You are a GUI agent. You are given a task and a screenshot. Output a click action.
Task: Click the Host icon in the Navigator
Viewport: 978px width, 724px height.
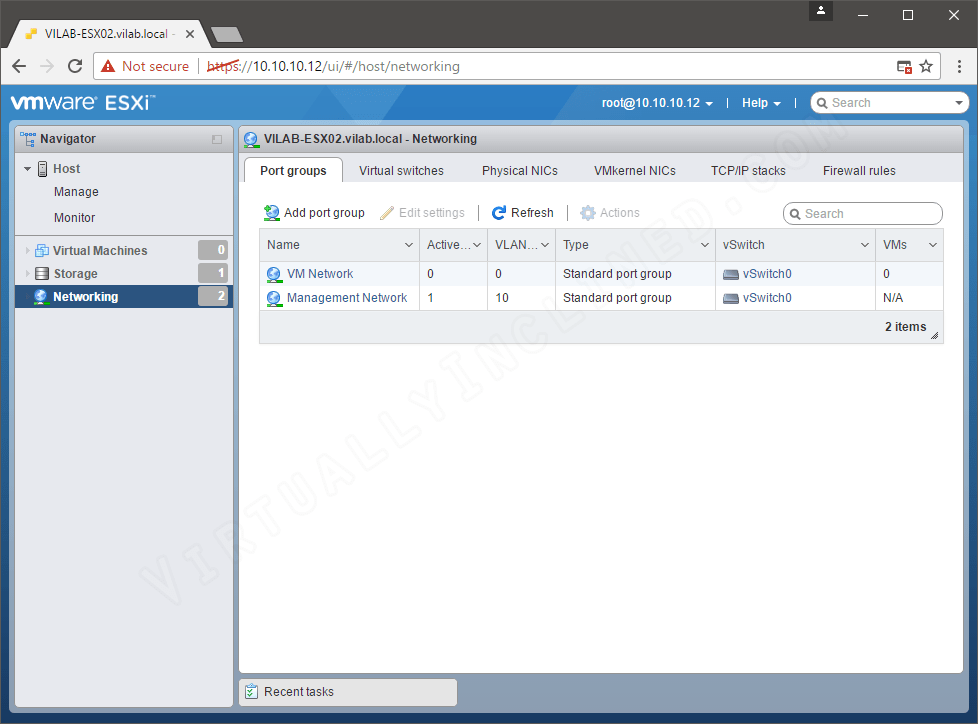tap(43, 168)
